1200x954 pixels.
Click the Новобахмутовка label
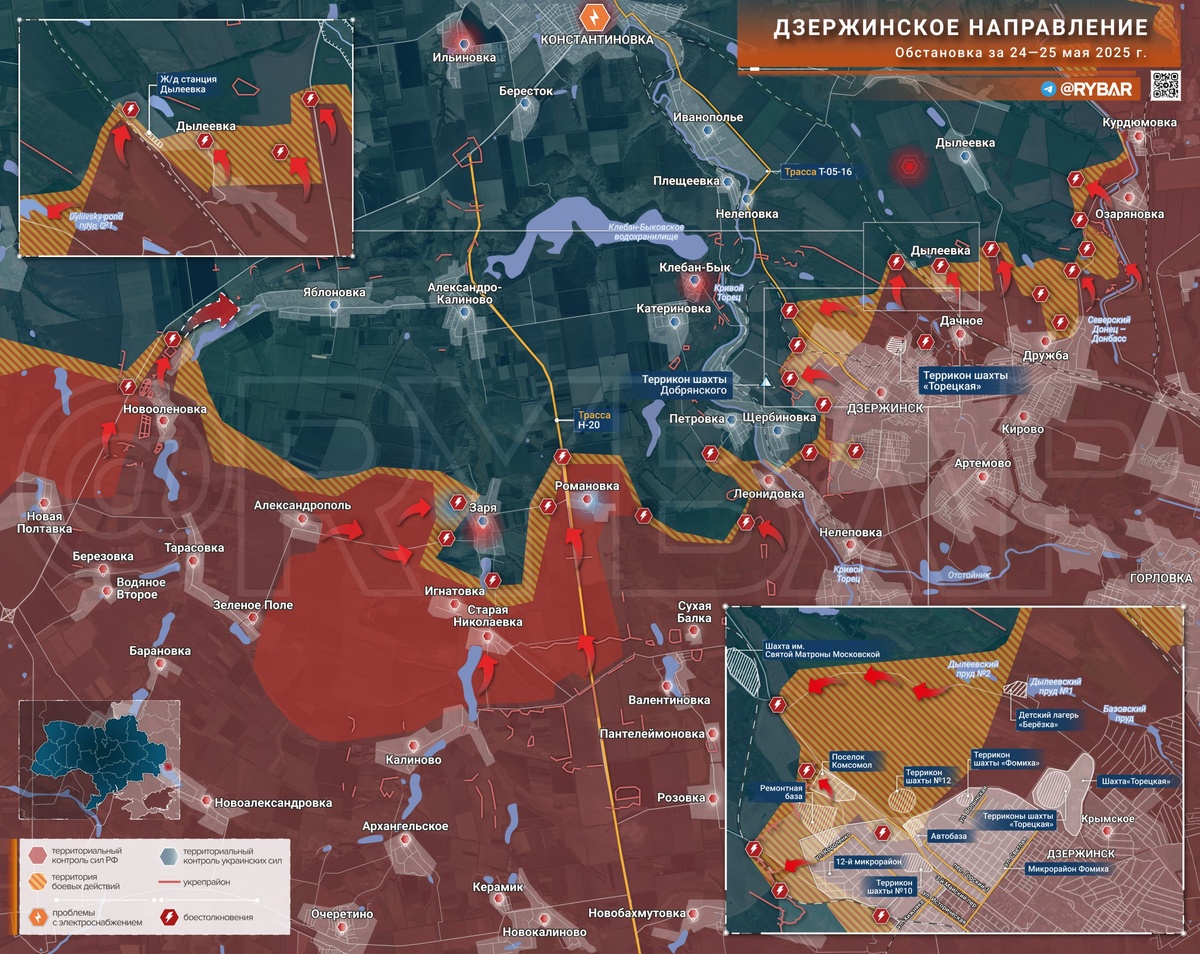pos(637,913)
